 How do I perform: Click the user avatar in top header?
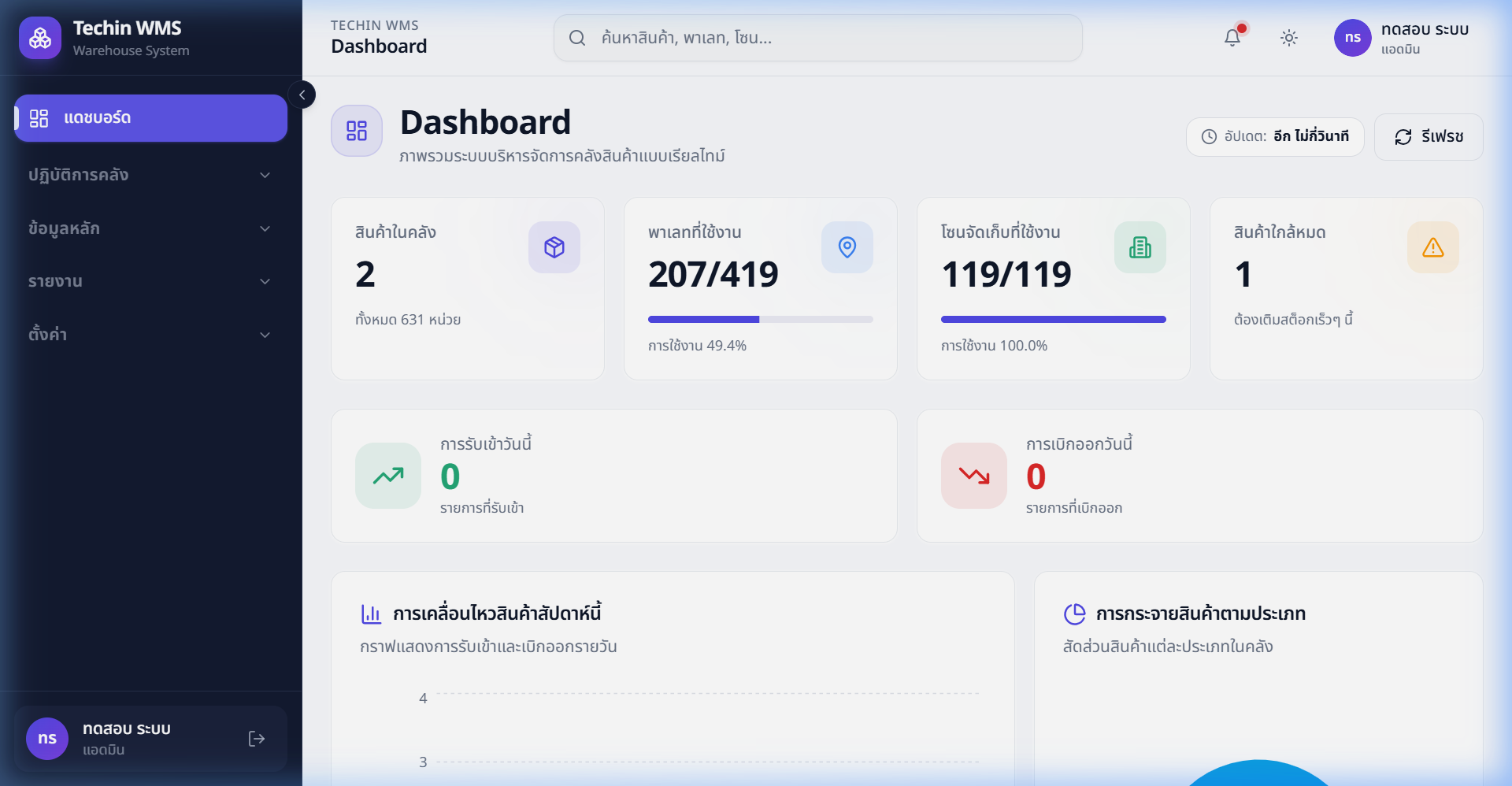pos(1353,38)
